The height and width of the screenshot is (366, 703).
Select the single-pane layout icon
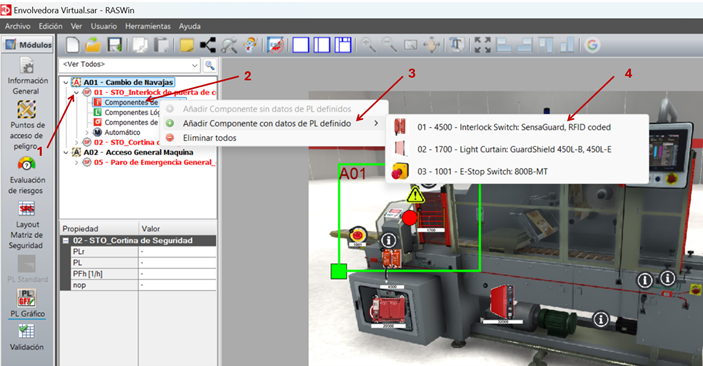[x=300, y=45]
